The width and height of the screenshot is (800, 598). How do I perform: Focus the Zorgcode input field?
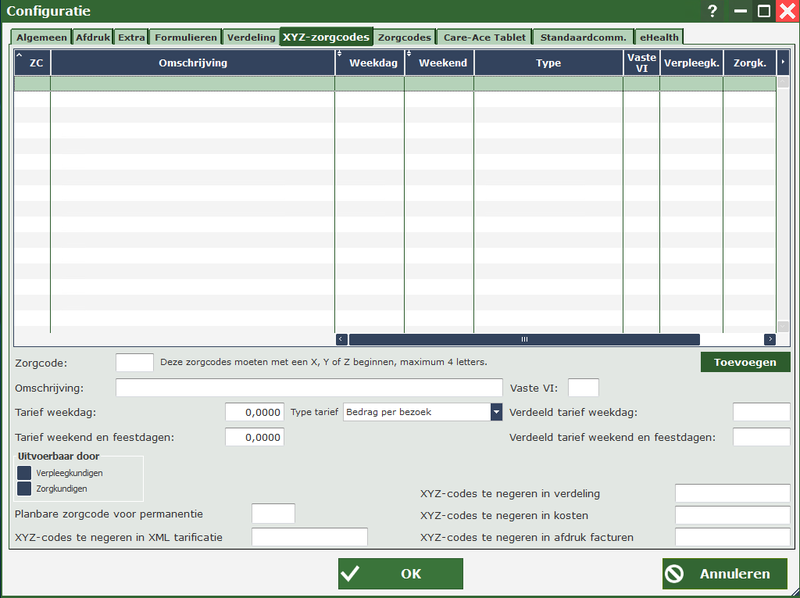[134, 362]
